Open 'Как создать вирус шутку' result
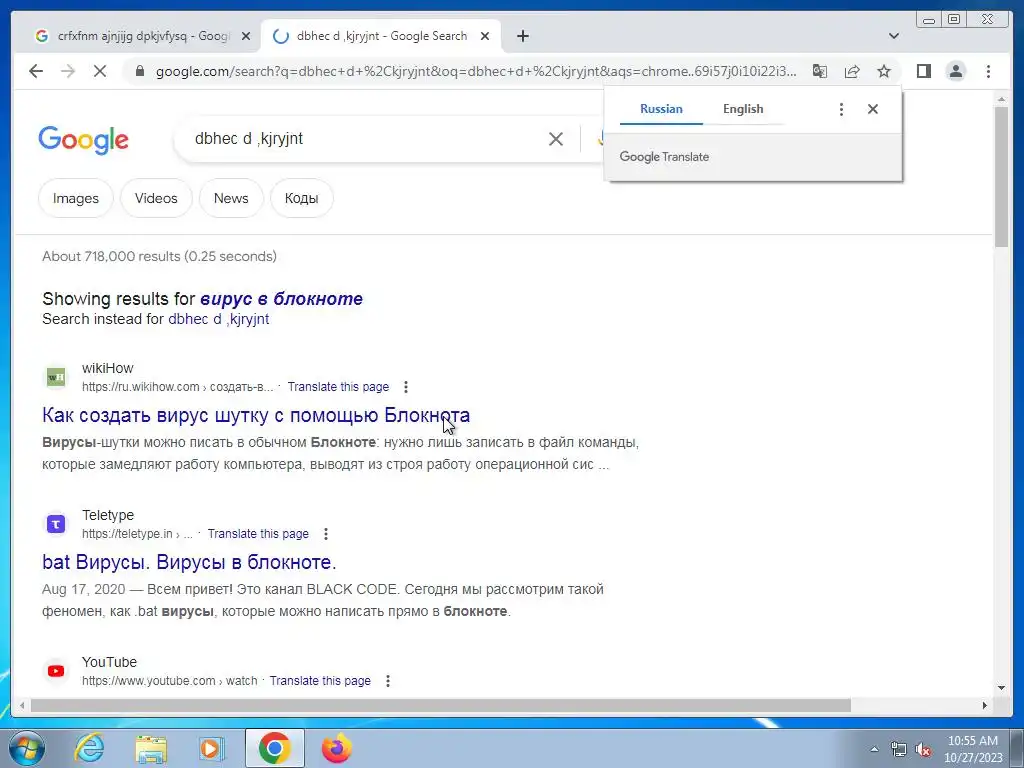 pyautogui.click(x=256, y=415)
